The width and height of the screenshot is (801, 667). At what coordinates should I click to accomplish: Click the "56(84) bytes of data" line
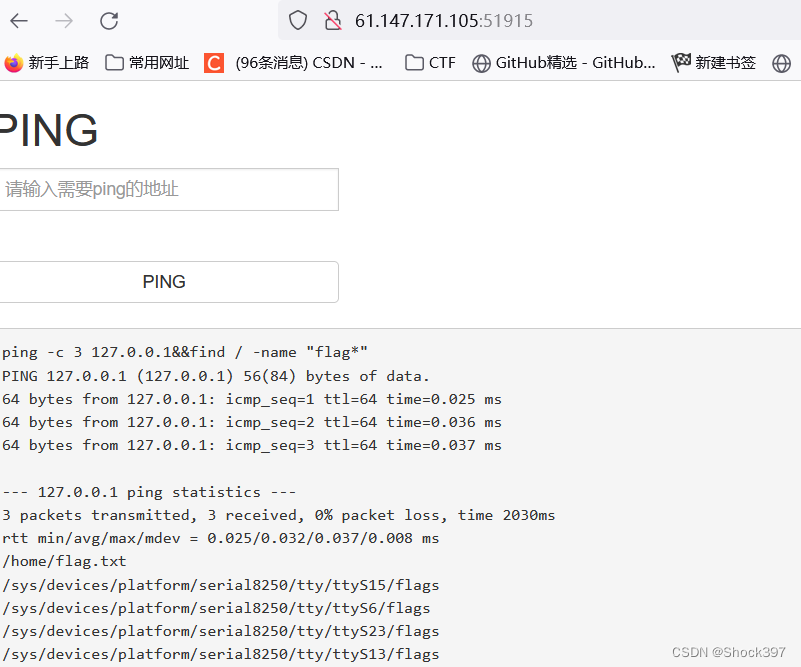click(x=216, y=376)
